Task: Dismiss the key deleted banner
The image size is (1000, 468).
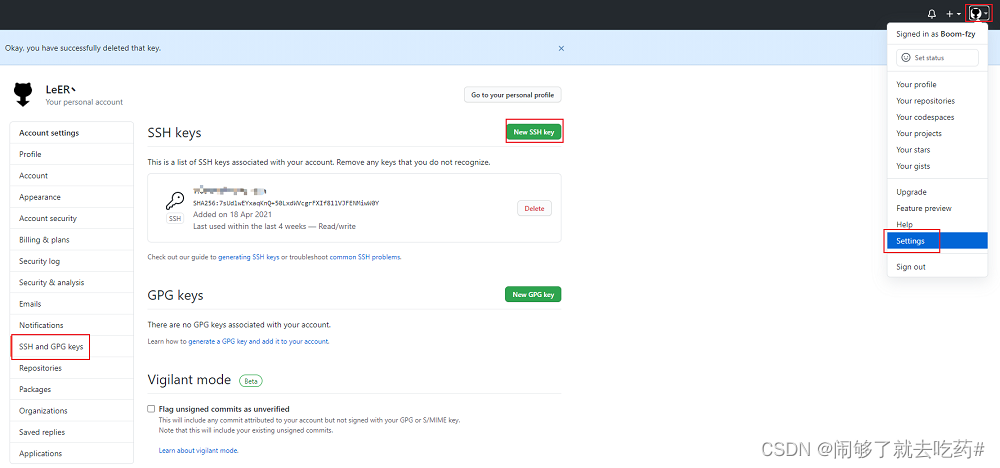Action: click(x=561, y=48)
